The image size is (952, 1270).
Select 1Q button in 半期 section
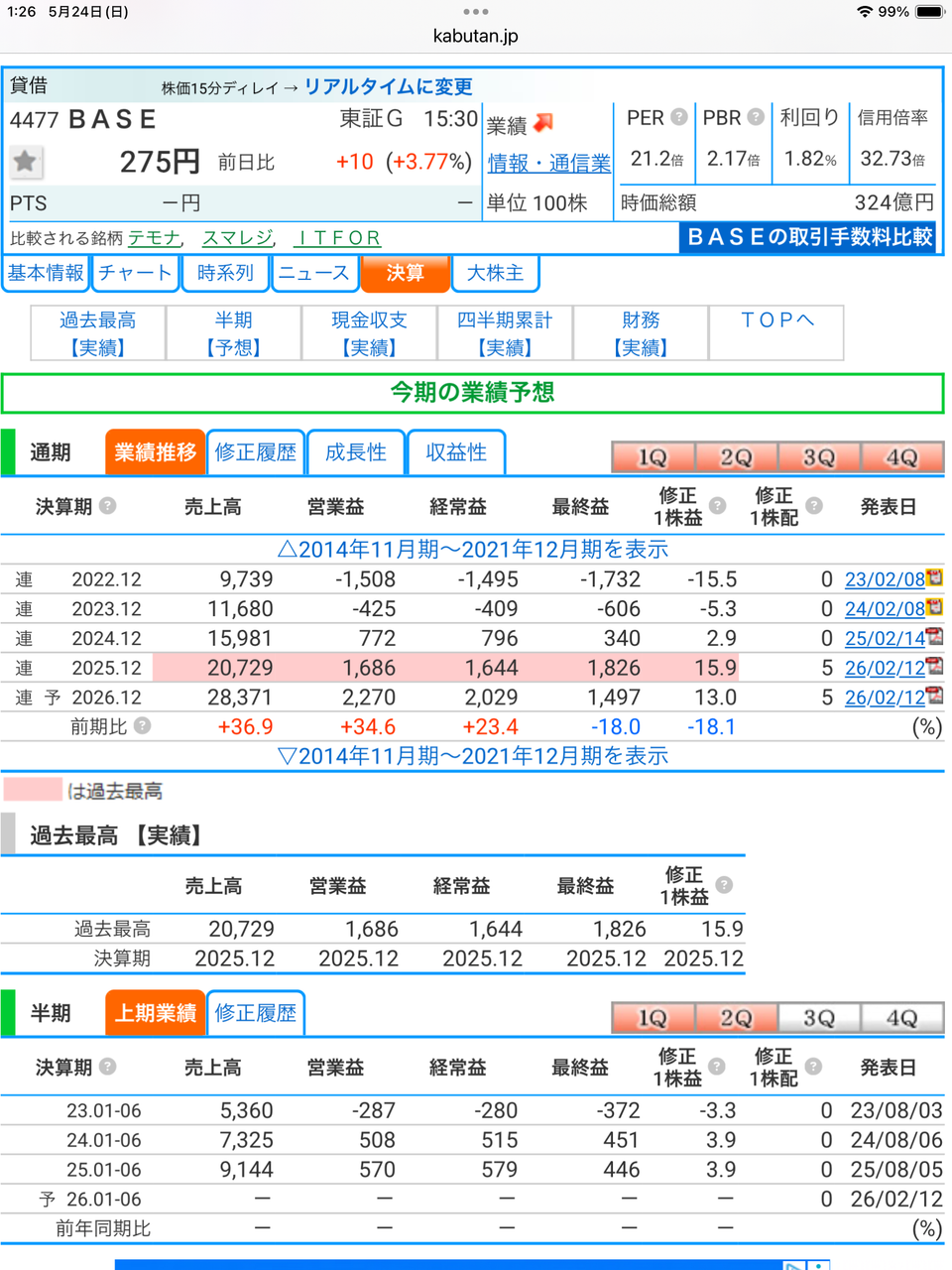click(653, 1018)
